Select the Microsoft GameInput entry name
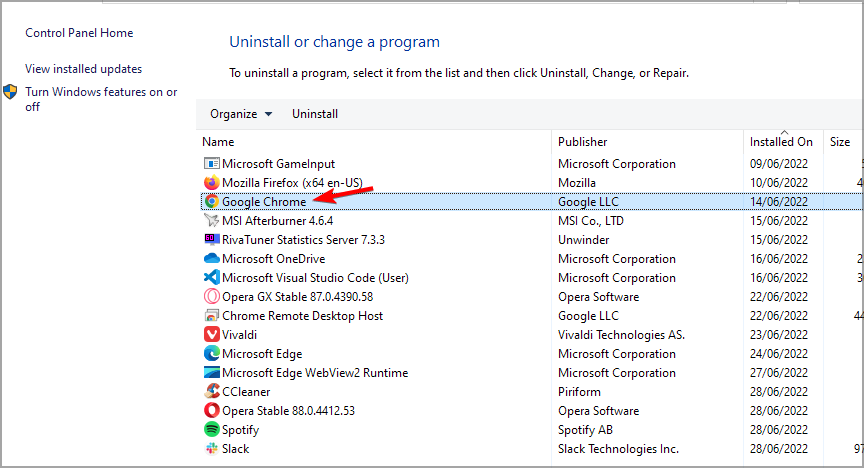 (278, 164)
